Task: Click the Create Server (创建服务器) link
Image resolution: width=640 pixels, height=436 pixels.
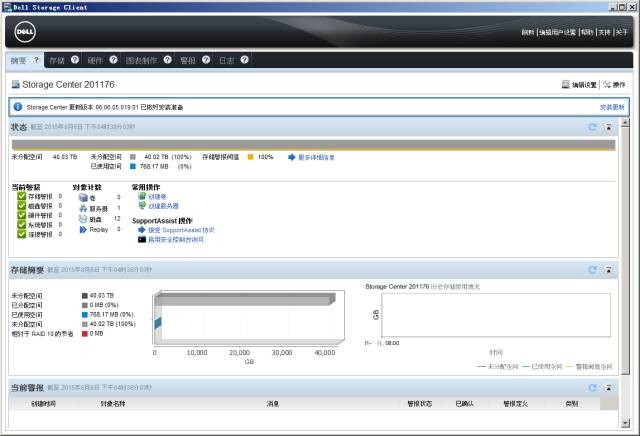Action: coord(163,206)
